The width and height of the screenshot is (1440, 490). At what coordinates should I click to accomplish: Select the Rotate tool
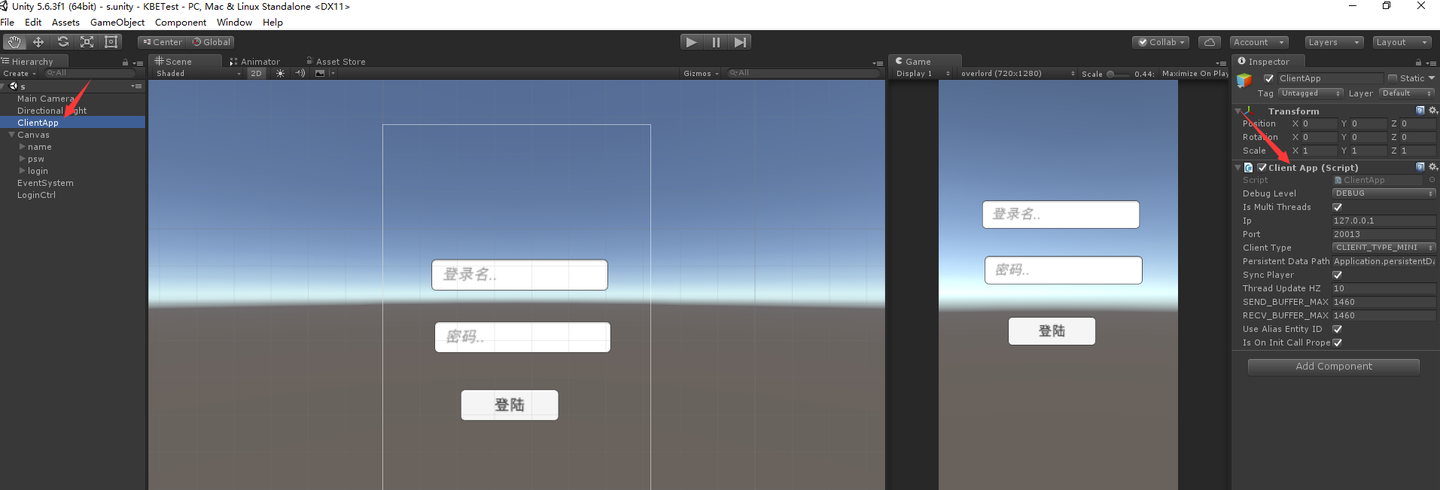63,42
